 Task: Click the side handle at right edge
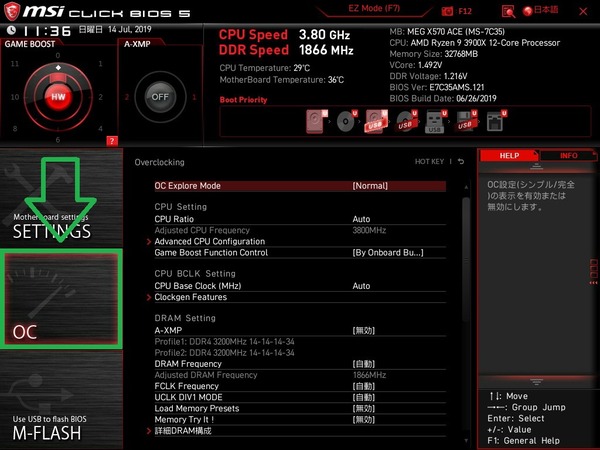pos(593,271)
